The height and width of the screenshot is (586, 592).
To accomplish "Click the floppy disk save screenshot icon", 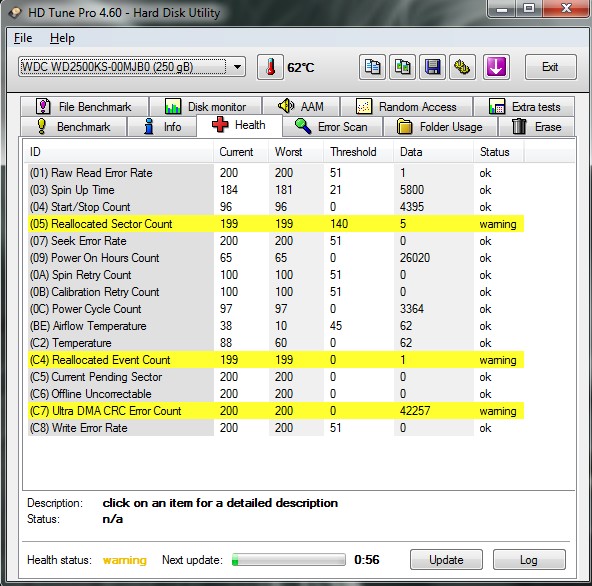I will 432,67.
